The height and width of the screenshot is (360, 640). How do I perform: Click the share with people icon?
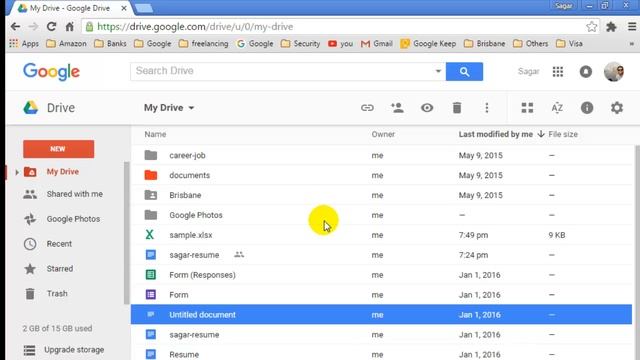pyautogui.click(x=397, y=108)
